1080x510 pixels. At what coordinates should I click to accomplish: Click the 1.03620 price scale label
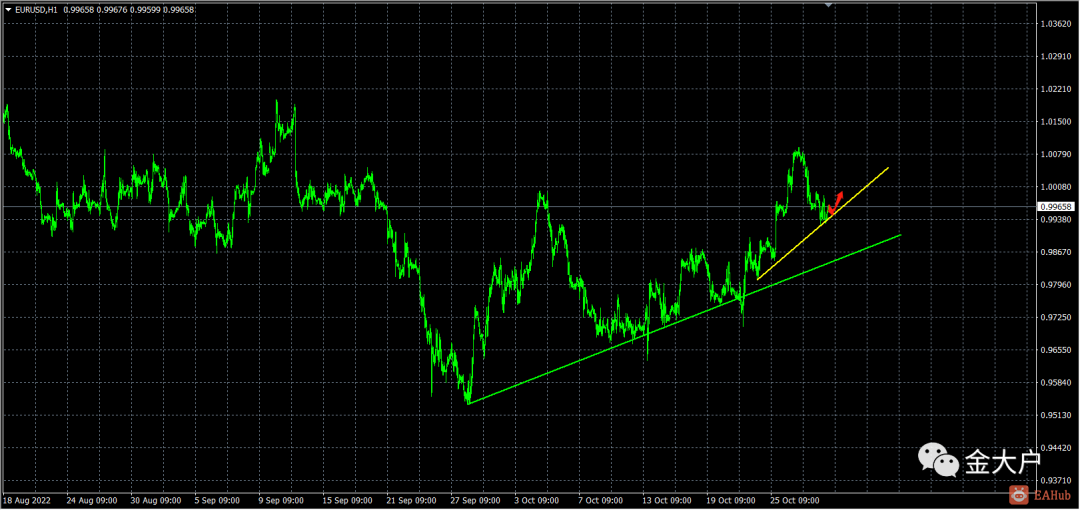[x=1055, y=23]
